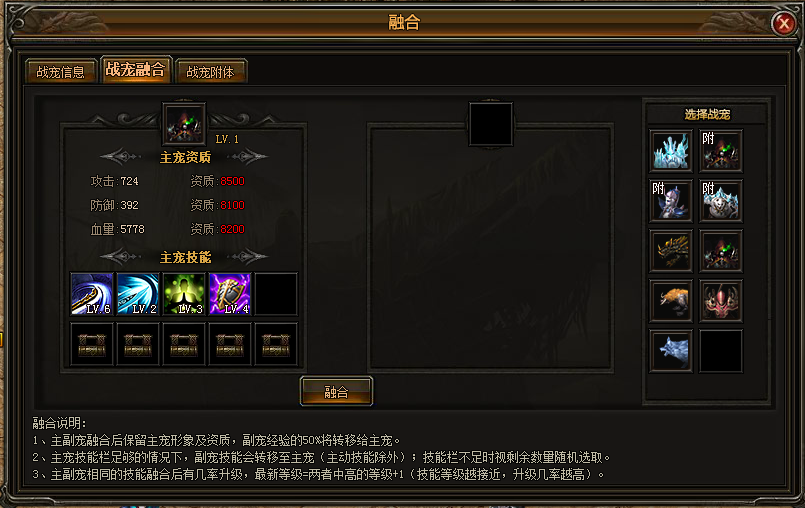Choose the yellow dragon pet icon
Screen dimensions: 805x508
670,251
